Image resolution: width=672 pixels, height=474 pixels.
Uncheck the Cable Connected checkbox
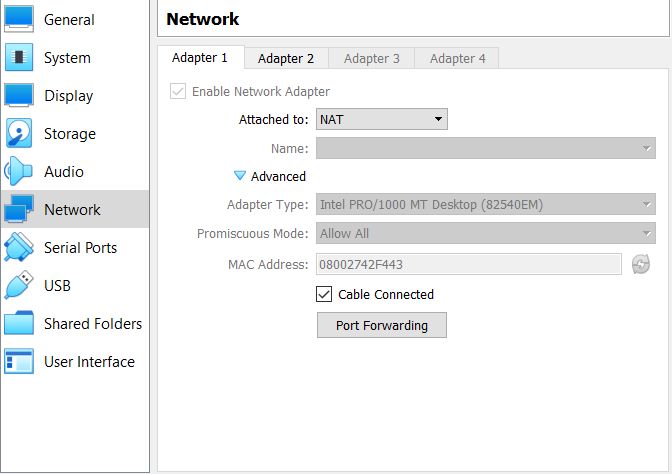[x=324, y=294]
